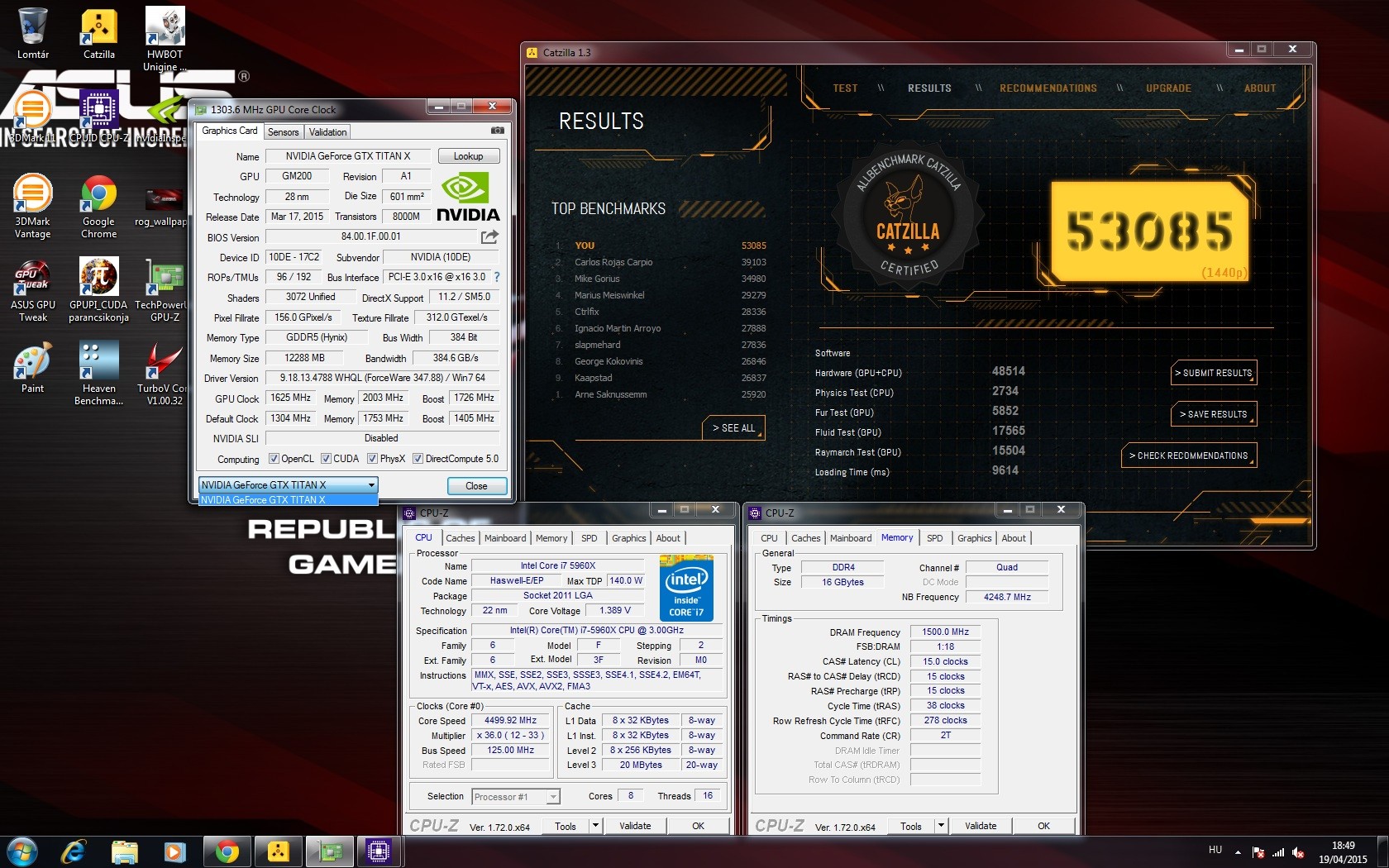
Task: Open SPD tab in right CPU-Z window
Action: (x=935, y=538)
